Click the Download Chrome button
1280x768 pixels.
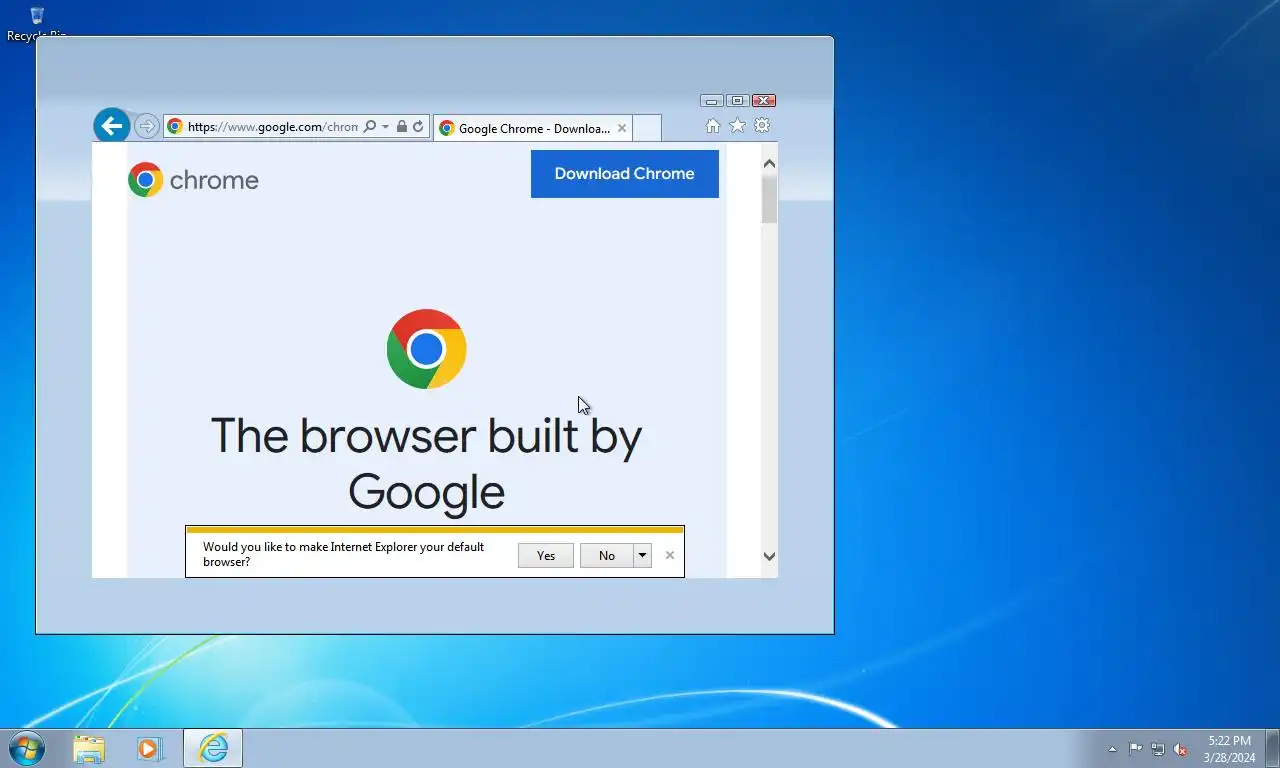[x=625, y=174]
